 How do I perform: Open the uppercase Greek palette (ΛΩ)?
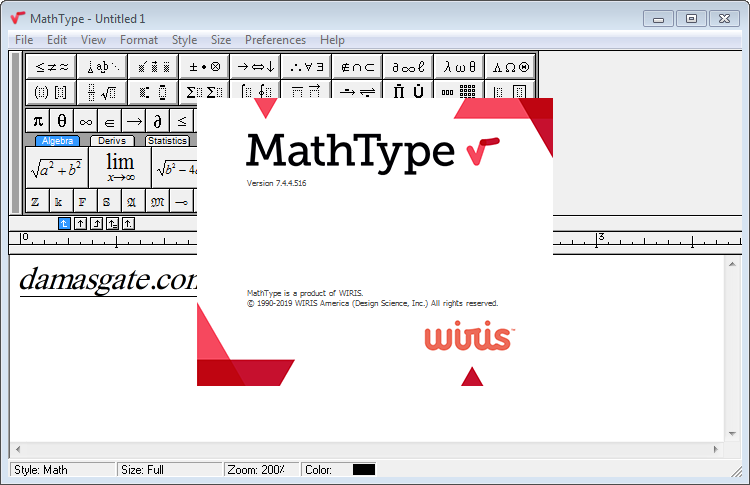tap(510, 66)
